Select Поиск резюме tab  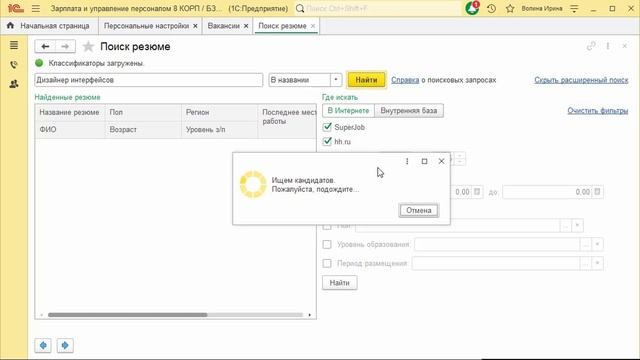click(x=282, y=26)
